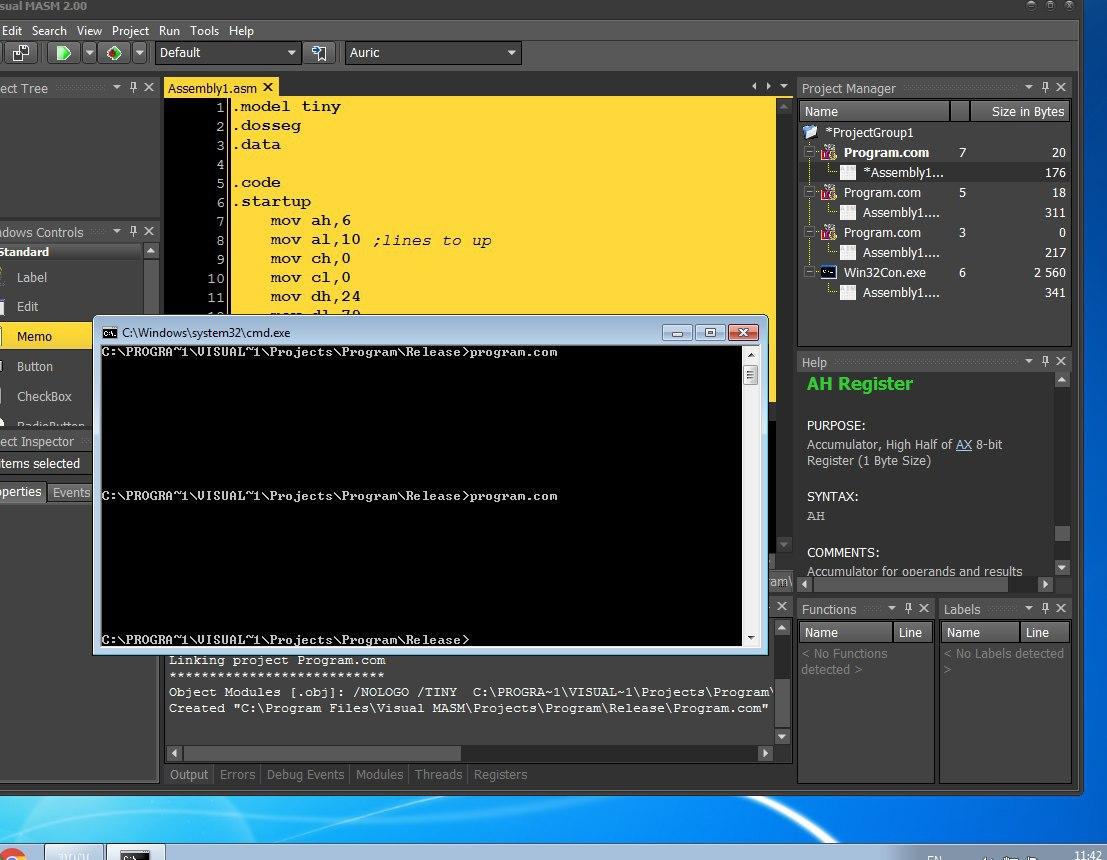Image resolution: width=1107 pixels, height=860 pixels.
Task: Open the Run menu
Action: click(x=169, y=31)
